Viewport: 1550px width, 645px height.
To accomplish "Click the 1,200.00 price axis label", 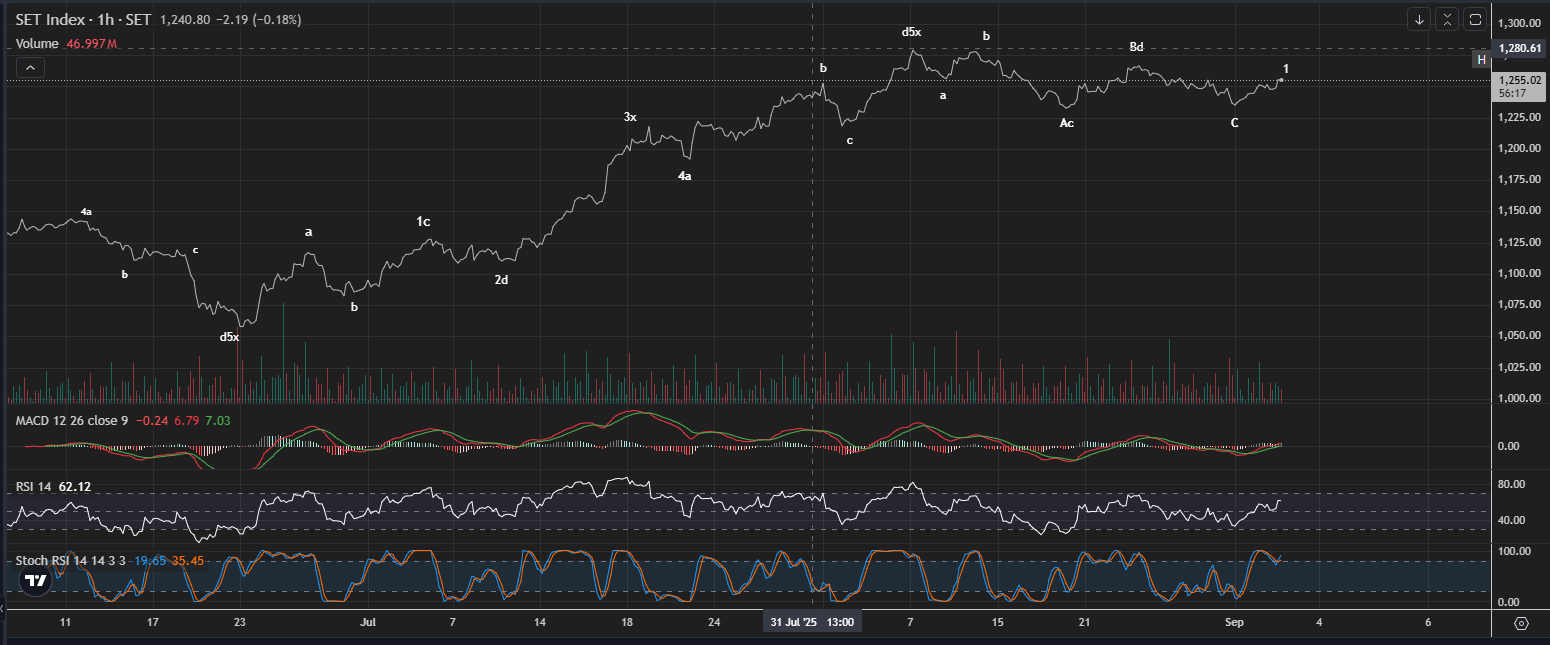I will coord(1520,148).
